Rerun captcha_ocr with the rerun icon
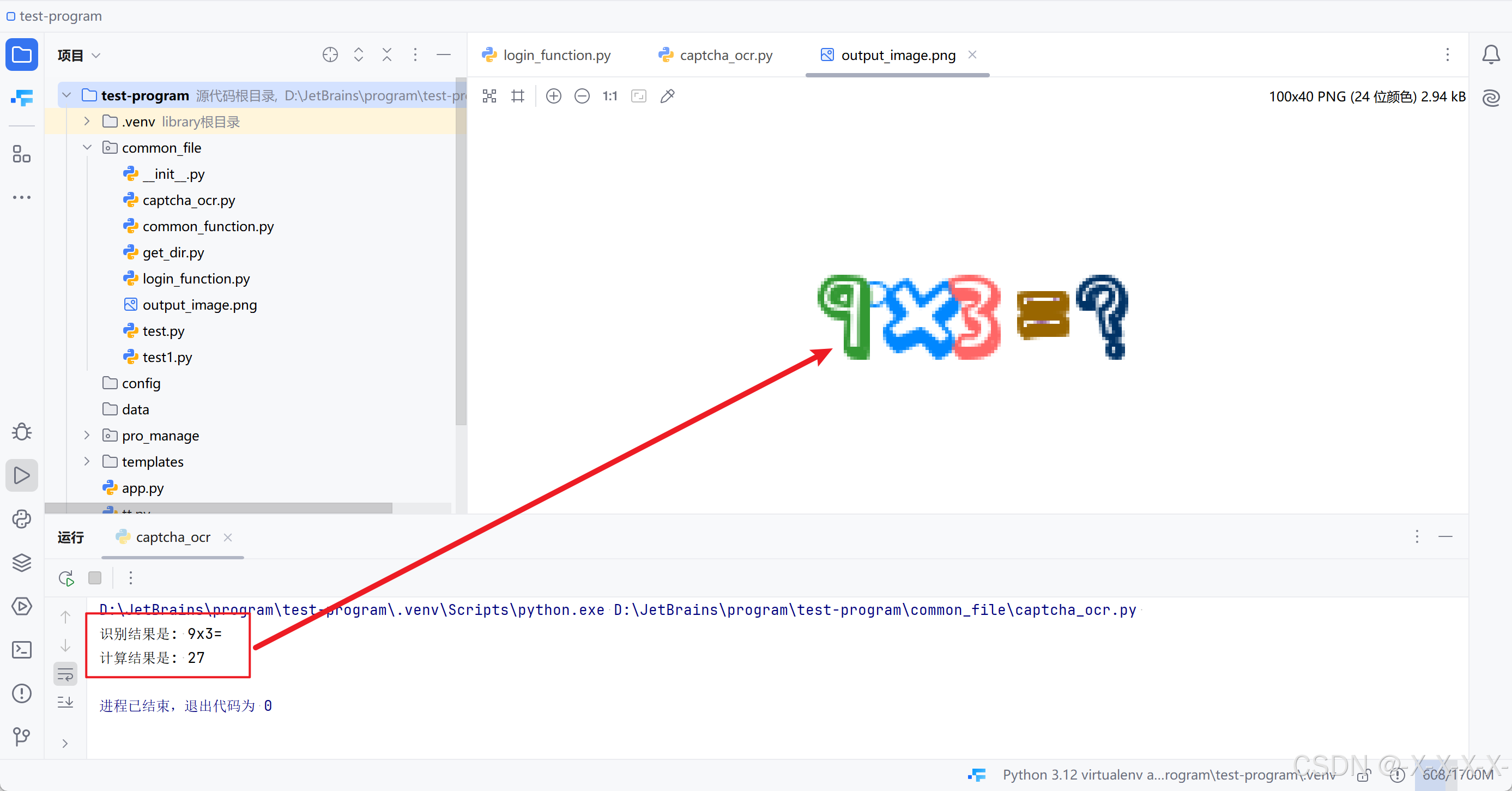Screen dimensions: 1512x791 (66, 578)
